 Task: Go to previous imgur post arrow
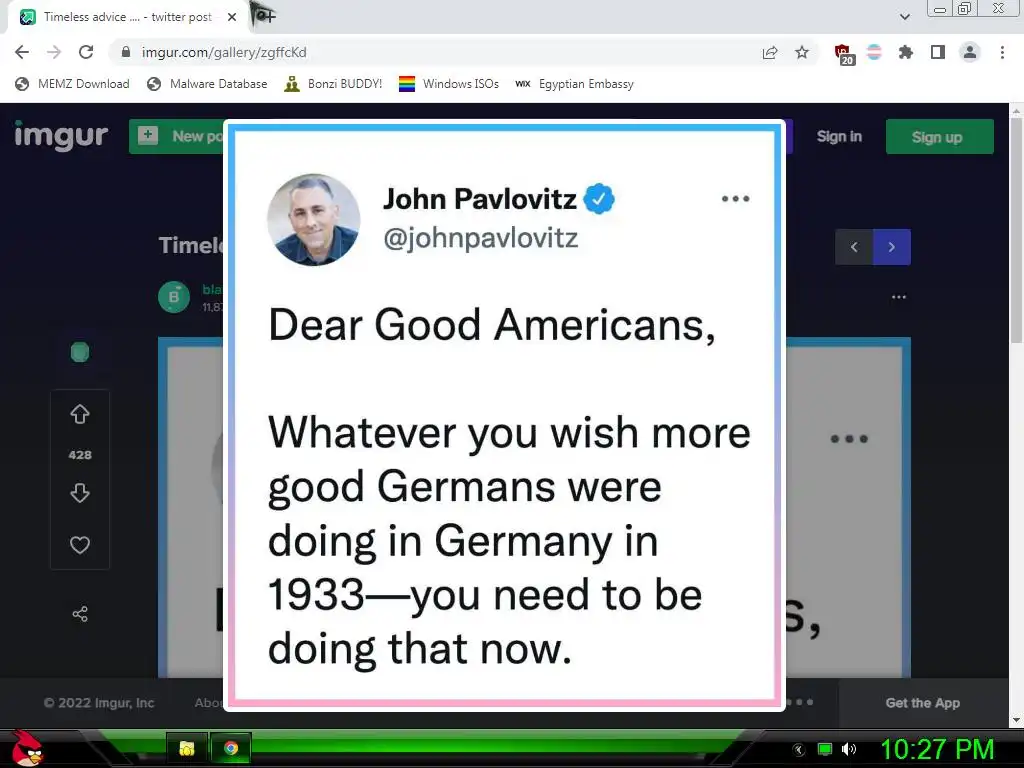tap(854, 247)
